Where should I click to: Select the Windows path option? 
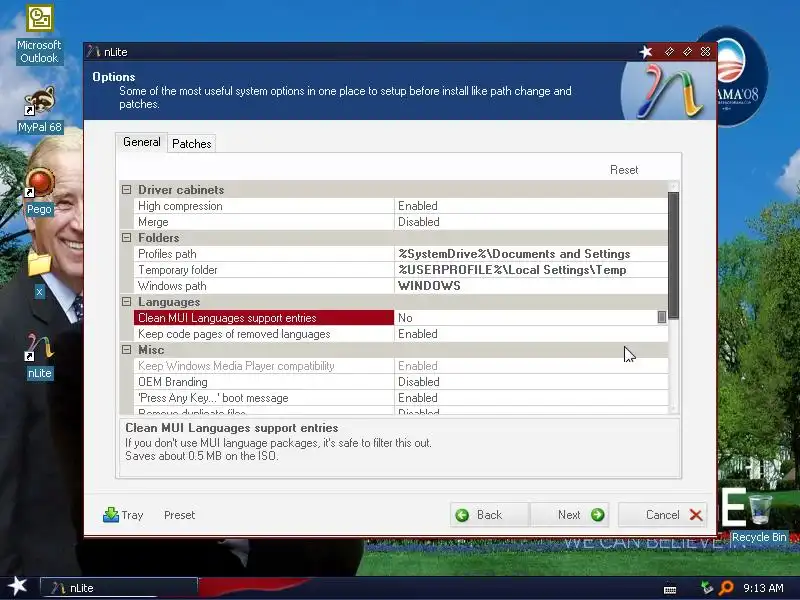click(x=264, y=286)
